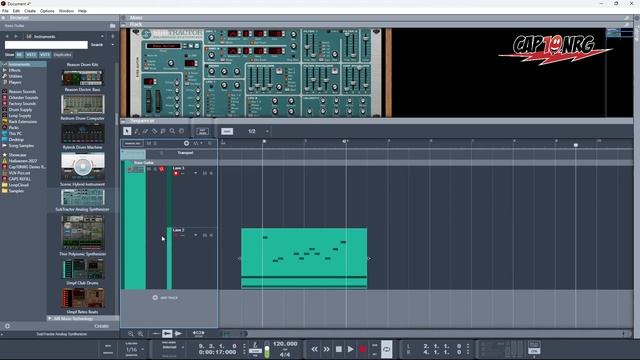This screenshot has height=360, width=640.
Task: Click the browser forward navigation arrow
Action: [16, 37]
